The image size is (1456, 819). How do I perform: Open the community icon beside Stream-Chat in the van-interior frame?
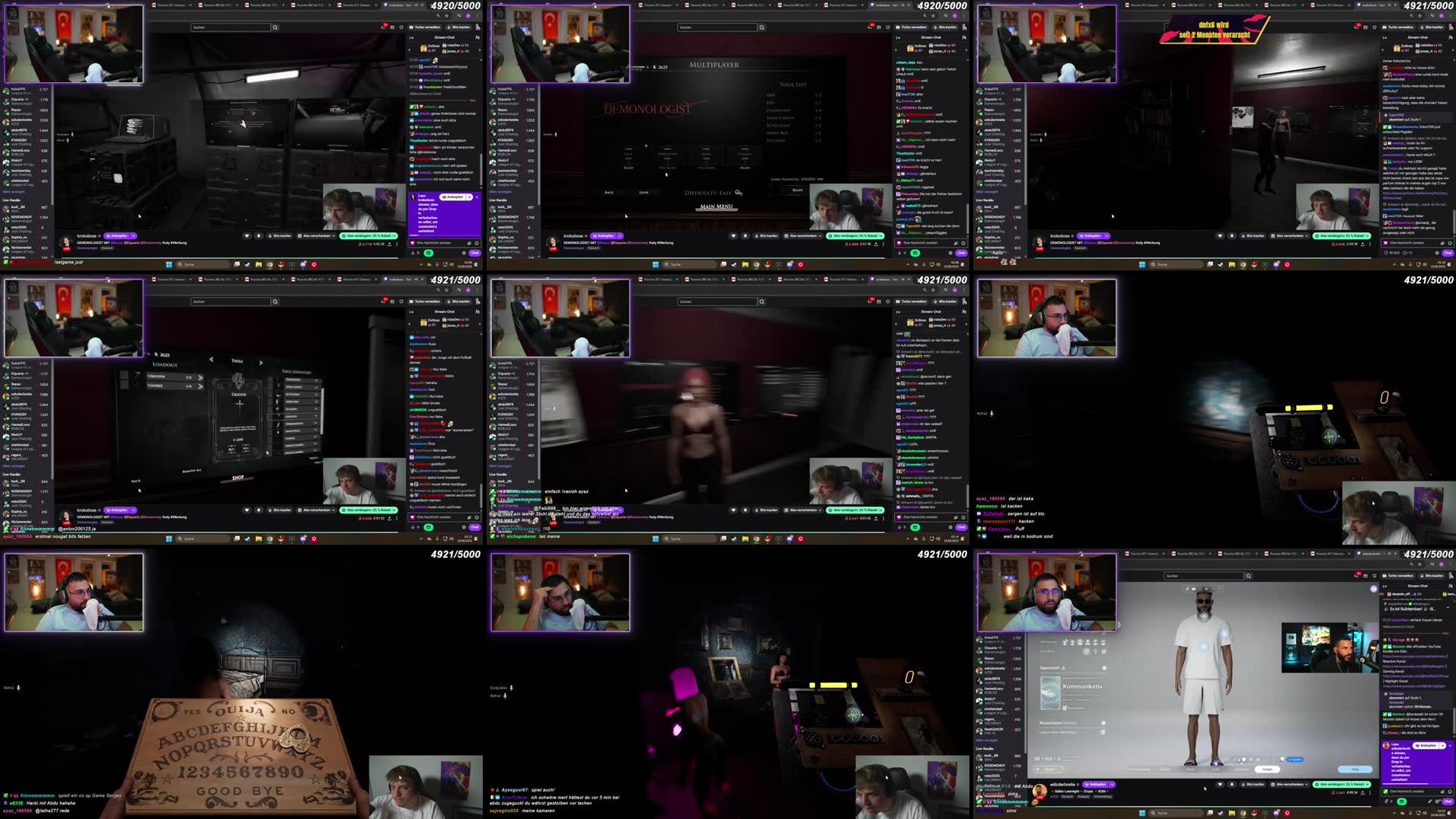(477, 37)
